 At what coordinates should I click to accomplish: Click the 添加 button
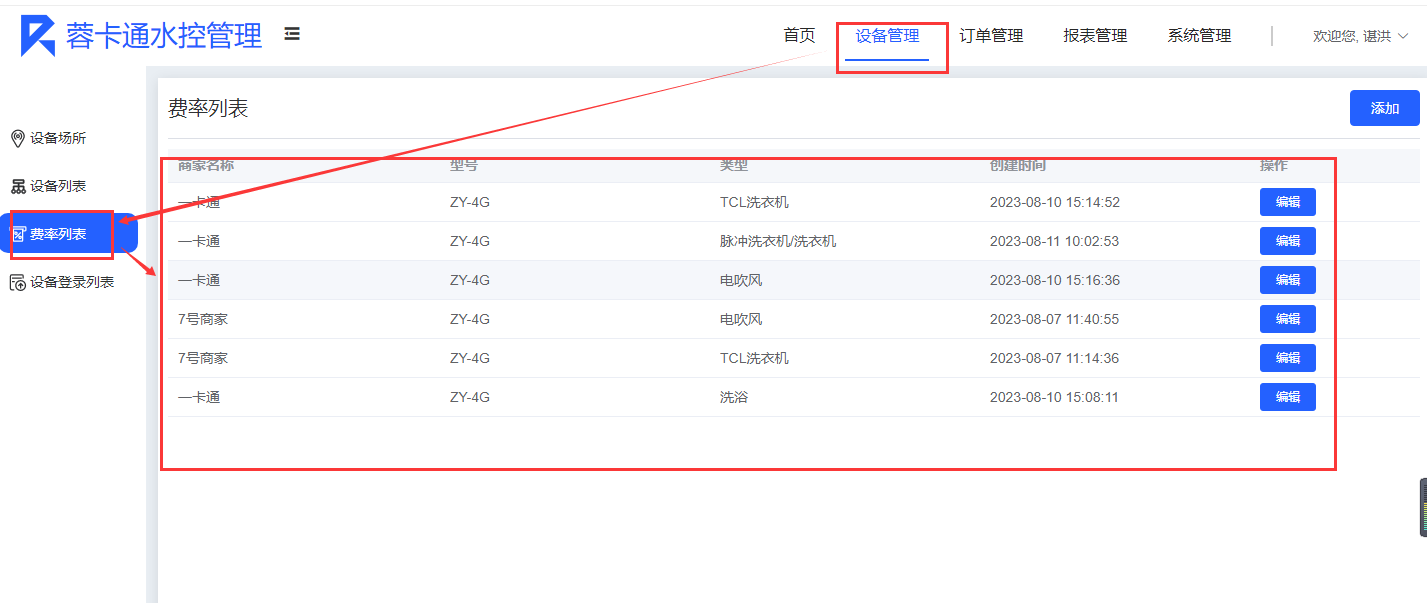(1384, 108)
